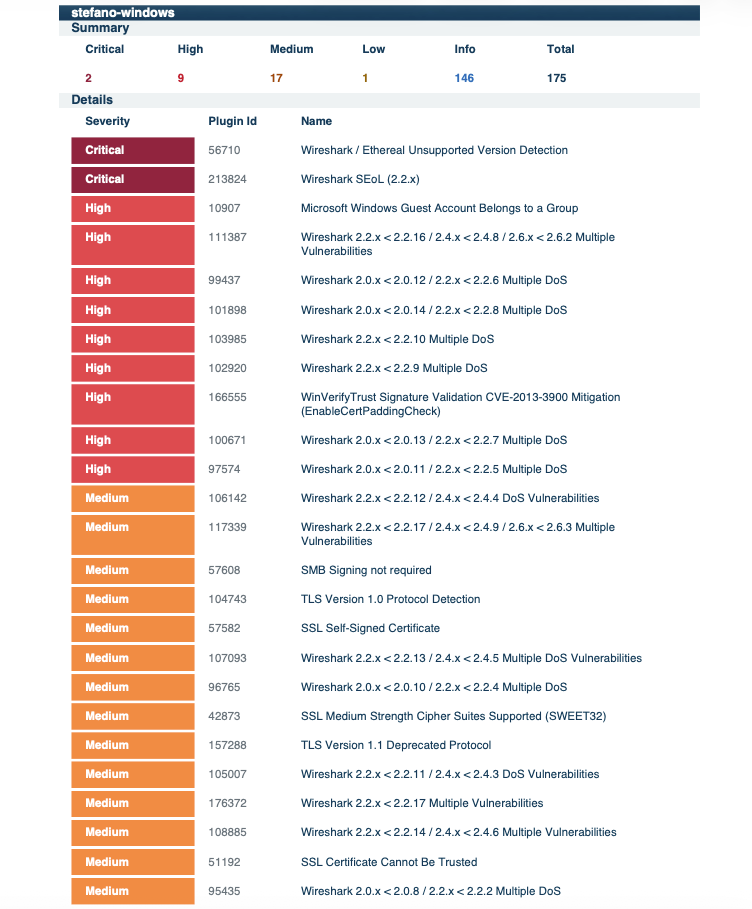Open plugin ID 213824
This screenshot has height=909, width=752.
[228, 179]
